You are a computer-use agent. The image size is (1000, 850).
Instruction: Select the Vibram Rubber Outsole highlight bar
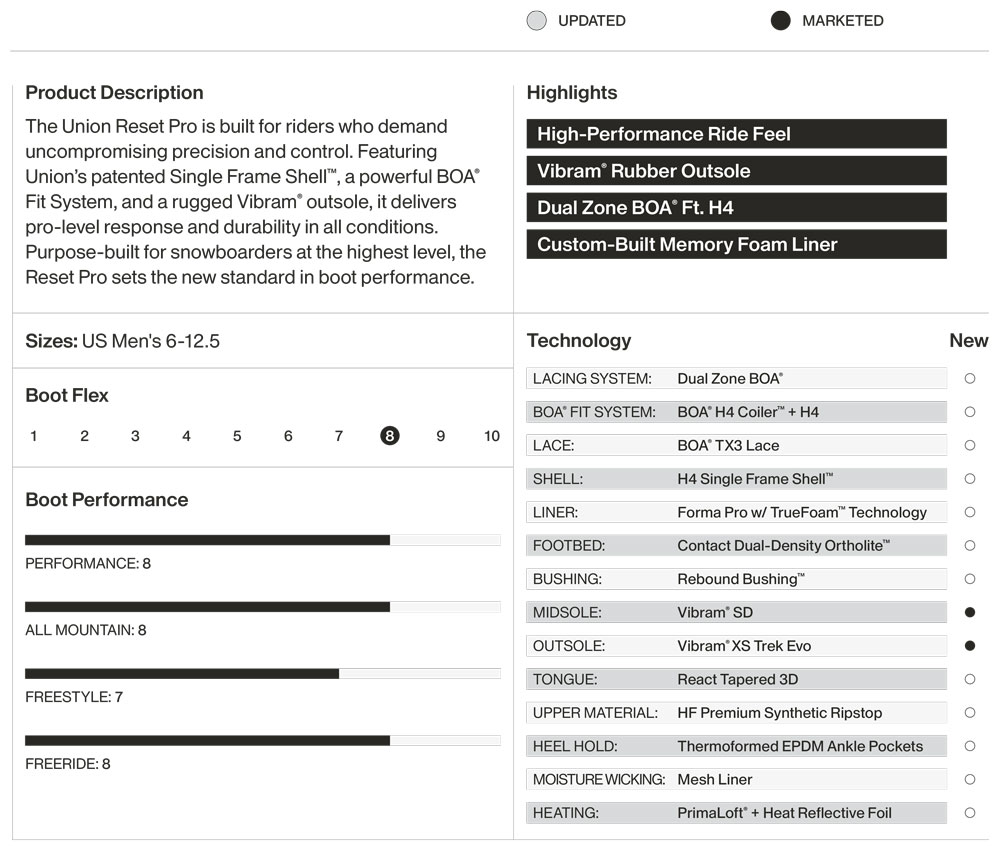pyautogui.click(x=736, y=171)
